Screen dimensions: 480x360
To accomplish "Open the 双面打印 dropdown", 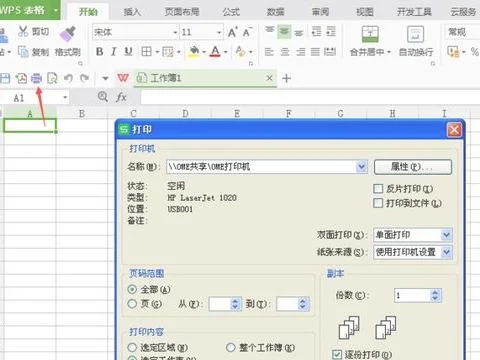I will click(x=446, y=235).
